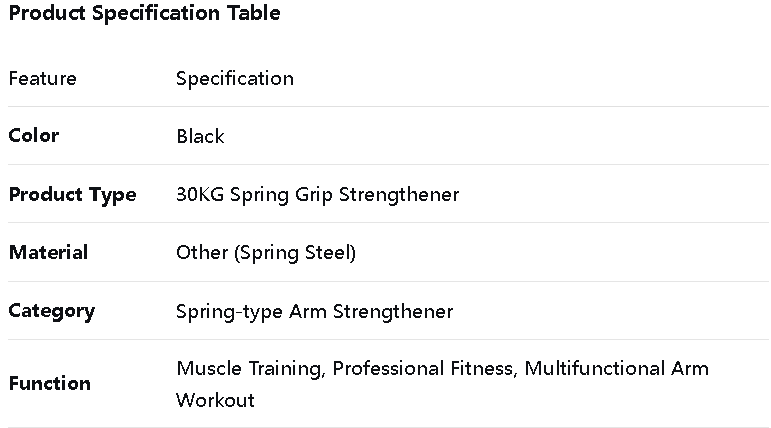Viewport: 771px width, 428px height.
Task: Click the Product Specification Table heading
Action: (x=144, y=13)
